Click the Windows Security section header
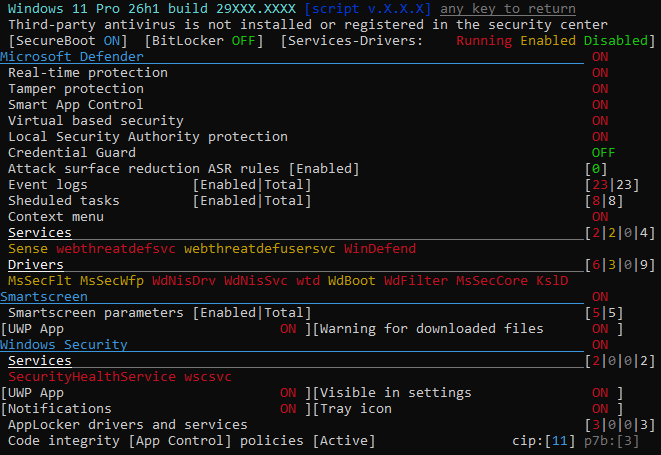This screenshot has height=455, width=661. click(64, 345)
